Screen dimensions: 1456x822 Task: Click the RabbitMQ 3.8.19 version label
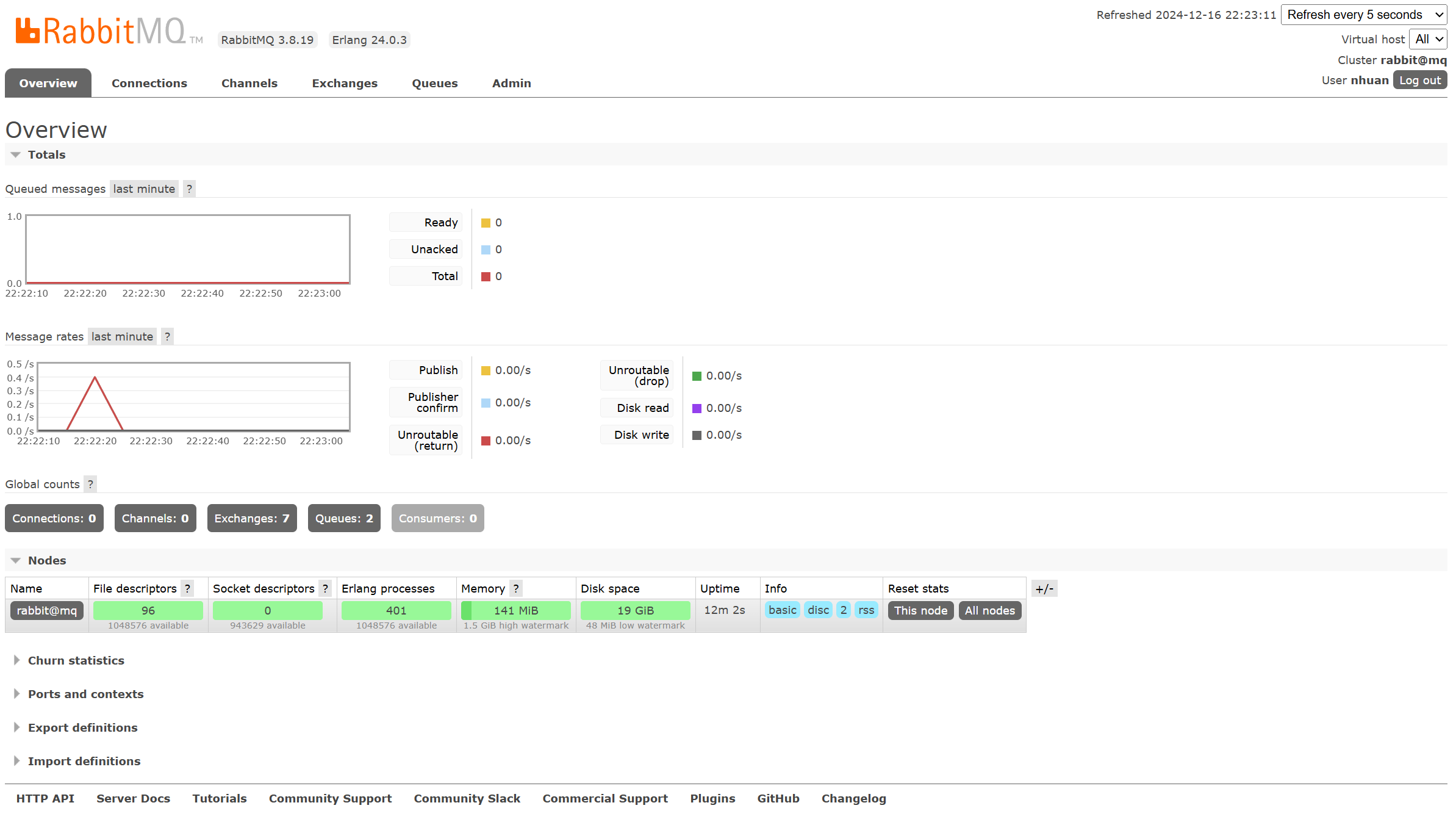click(x=267, y=40)
